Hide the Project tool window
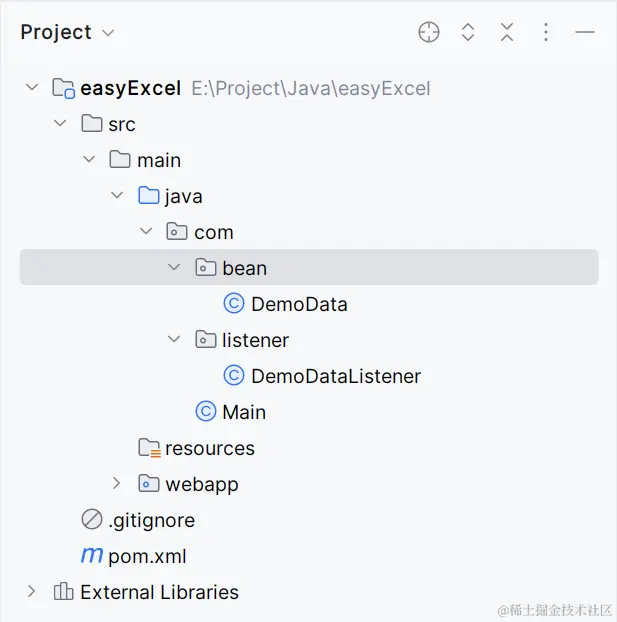The width and height of the screenshot is (617, 622). click(x=584, y=32)
